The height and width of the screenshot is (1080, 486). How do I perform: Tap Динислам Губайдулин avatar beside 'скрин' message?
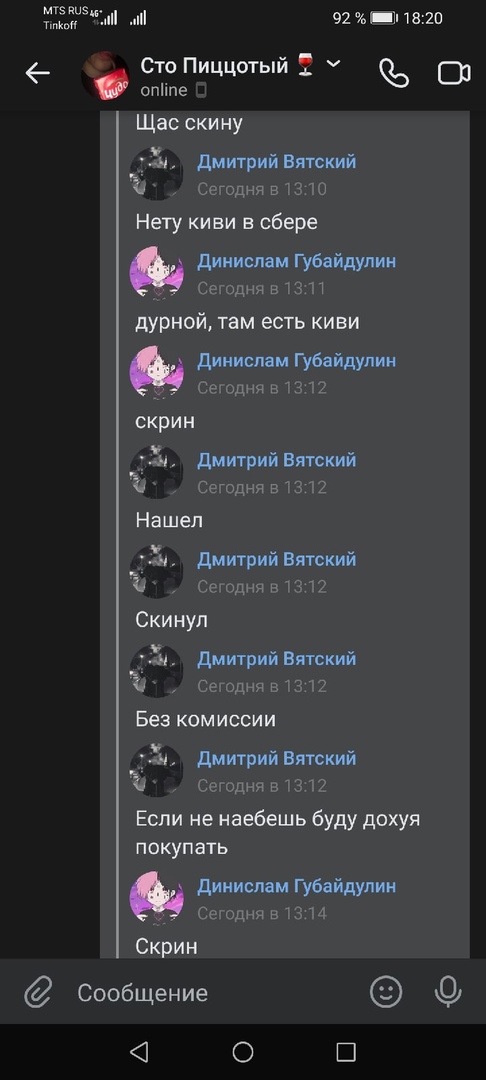coord(156,373)
